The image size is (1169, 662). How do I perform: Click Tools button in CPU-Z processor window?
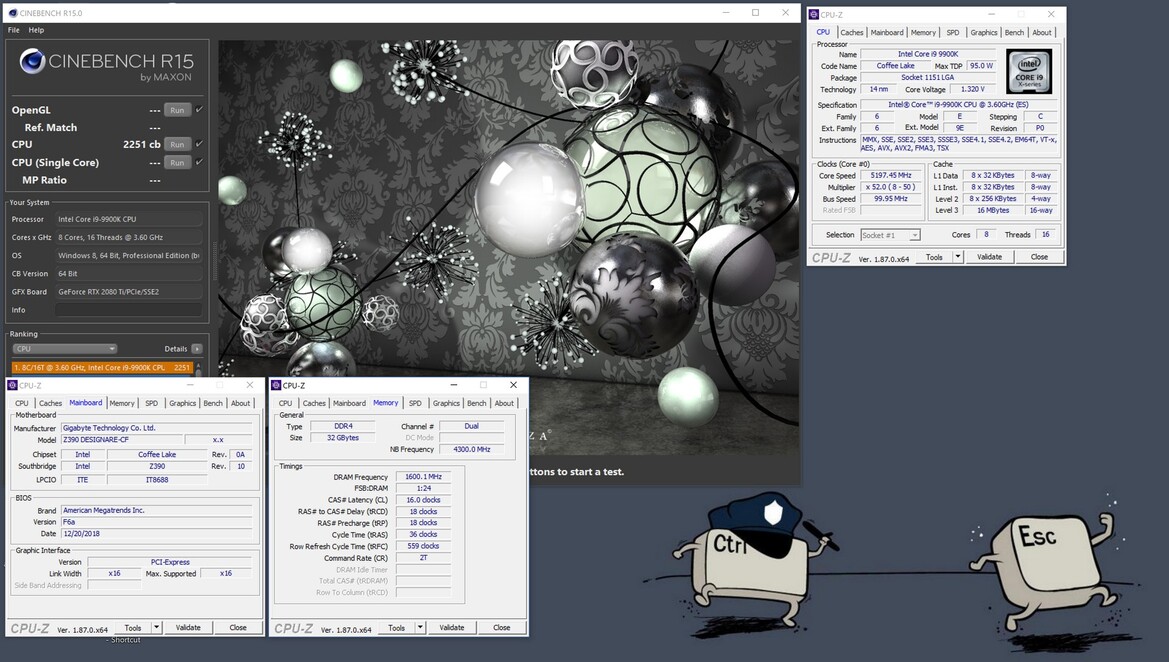pos(934,257)
